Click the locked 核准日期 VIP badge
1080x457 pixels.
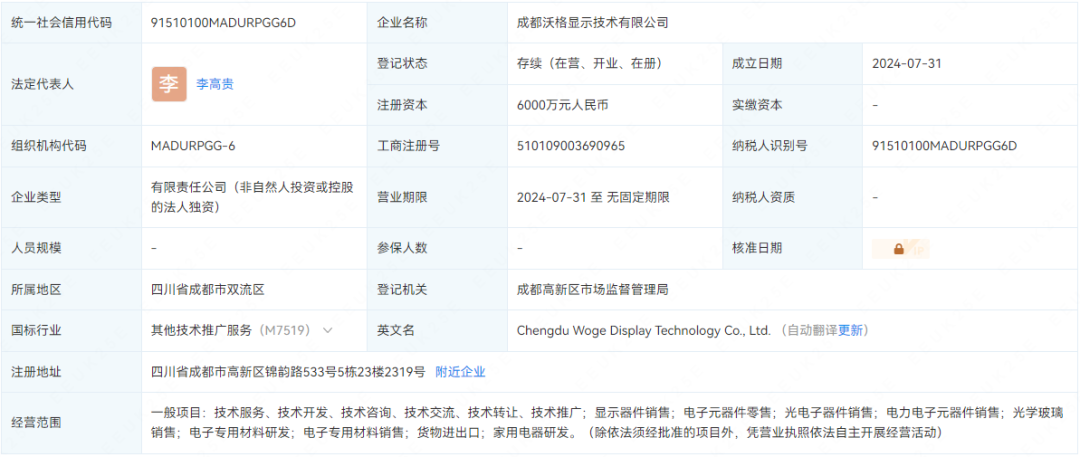901,249
